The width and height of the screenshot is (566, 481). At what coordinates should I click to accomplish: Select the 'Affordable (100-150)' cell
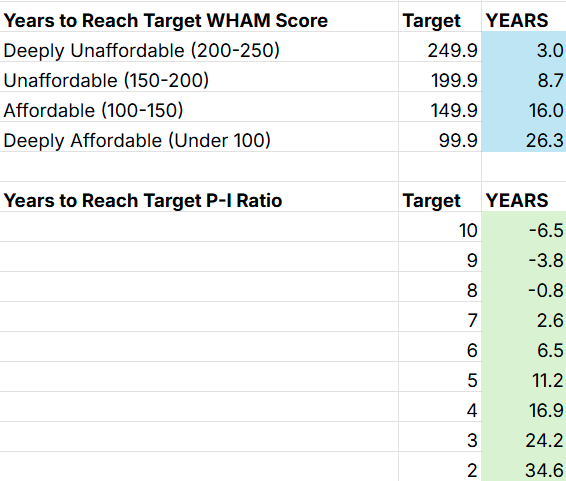(x=199, y=106)
